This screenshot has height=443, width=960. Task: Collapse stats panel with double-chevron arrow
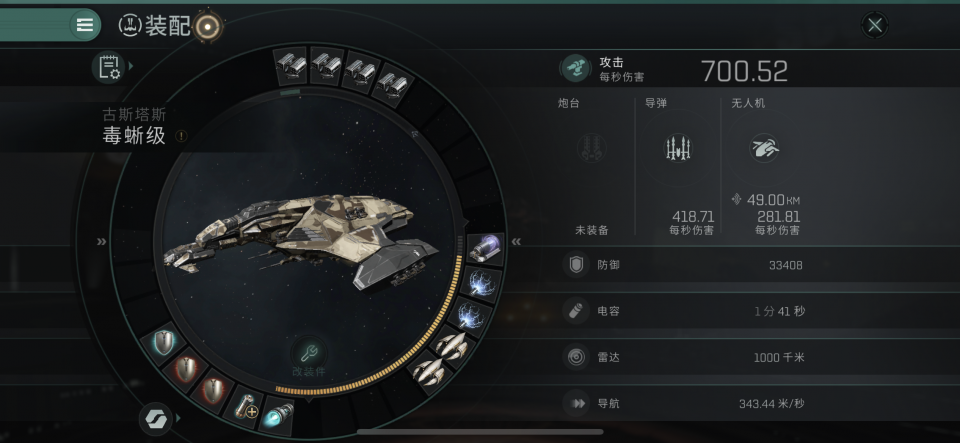[516, 242]
